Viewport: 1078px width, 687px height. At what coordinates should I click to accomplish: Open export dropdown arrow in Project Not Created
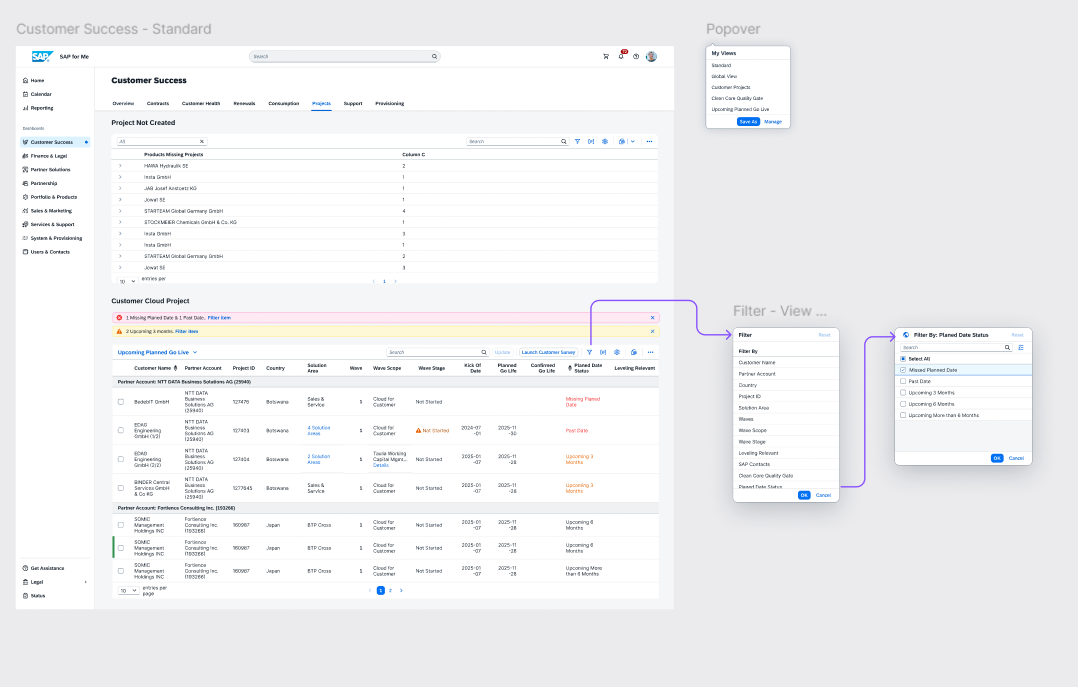pos(632,142)
